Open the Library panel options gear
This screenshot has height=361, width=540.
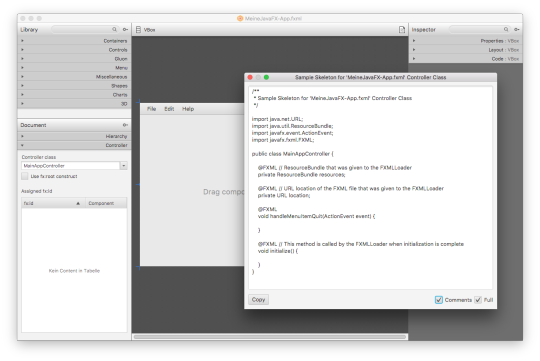125,30
